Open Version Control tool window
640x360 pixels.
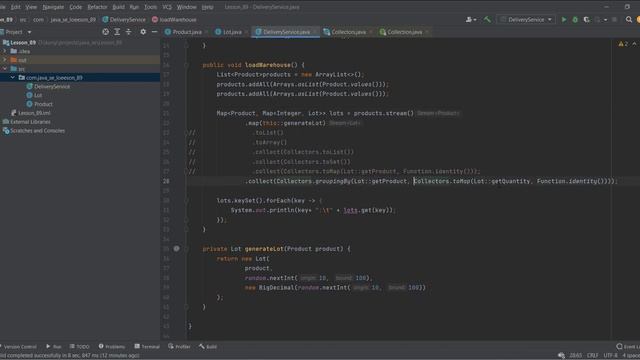click(x=18, y=347)
